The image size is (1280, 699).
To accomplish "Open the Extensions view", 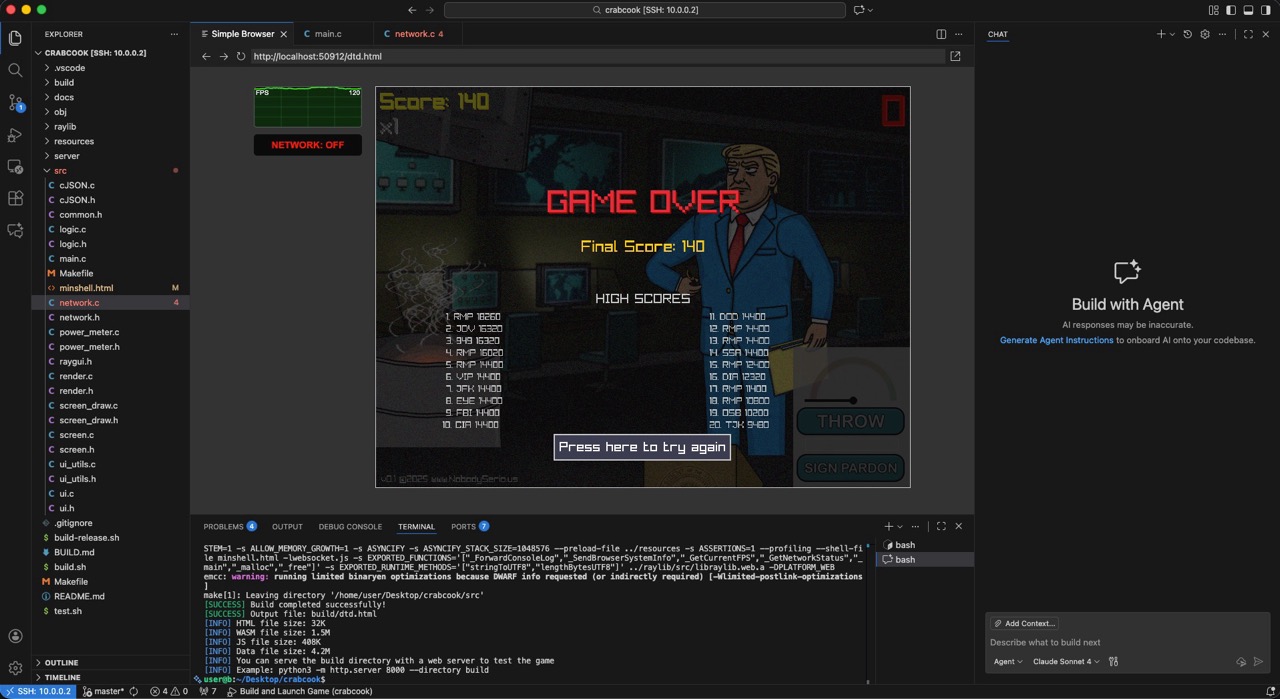I will coord(15,198).
